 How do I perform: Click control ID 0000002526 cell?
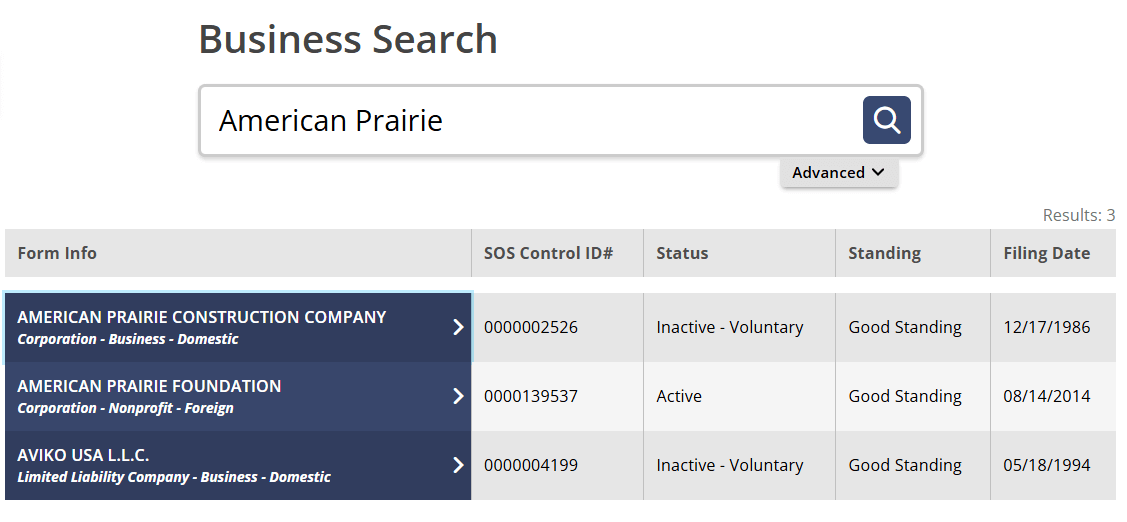coord(531,327)
